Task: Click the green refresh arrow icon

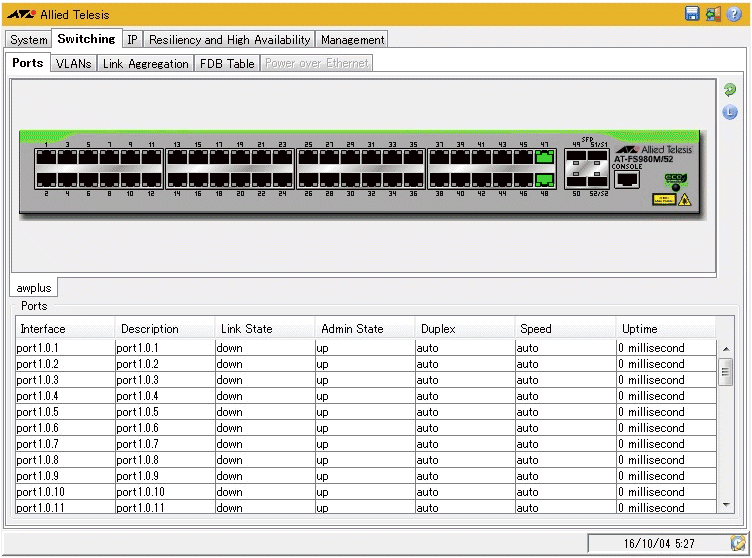Action: [x=730, y=90]
